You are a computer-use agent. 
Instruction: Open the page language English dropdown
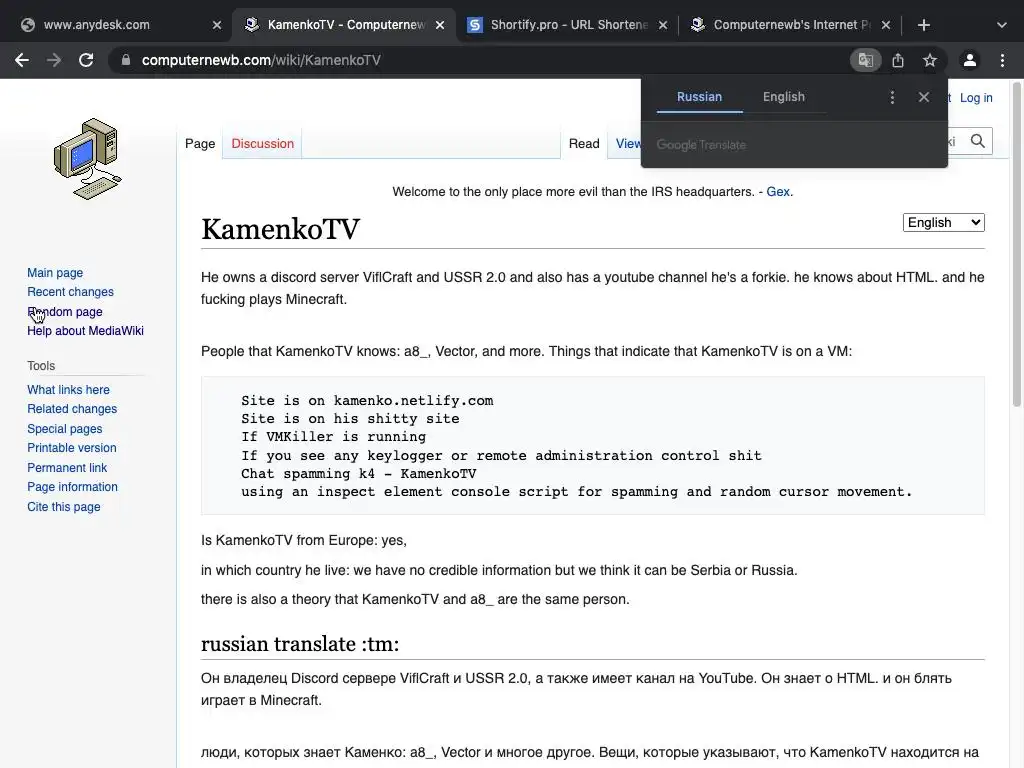point(944,223)
